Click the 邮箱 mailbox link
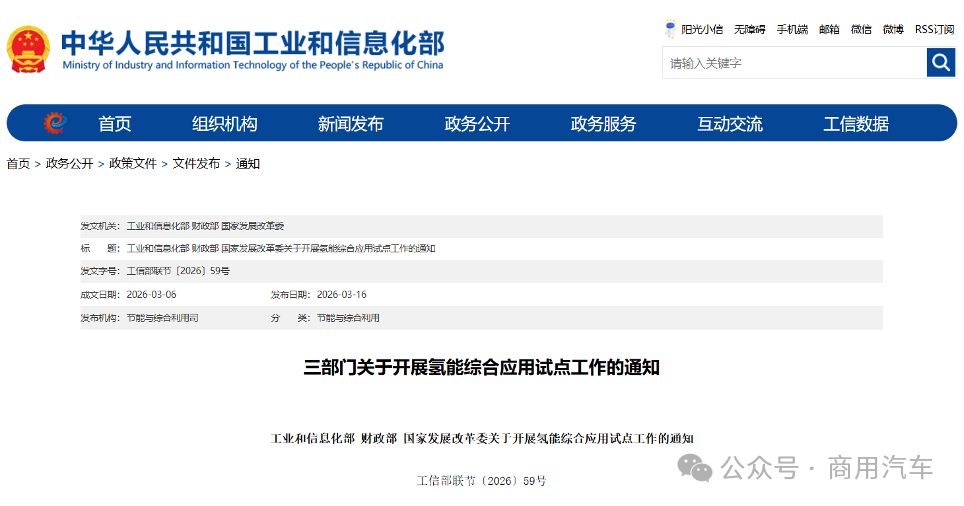This screenshot has height=506, width=964. pyautogui.click(x=829, y=29)
